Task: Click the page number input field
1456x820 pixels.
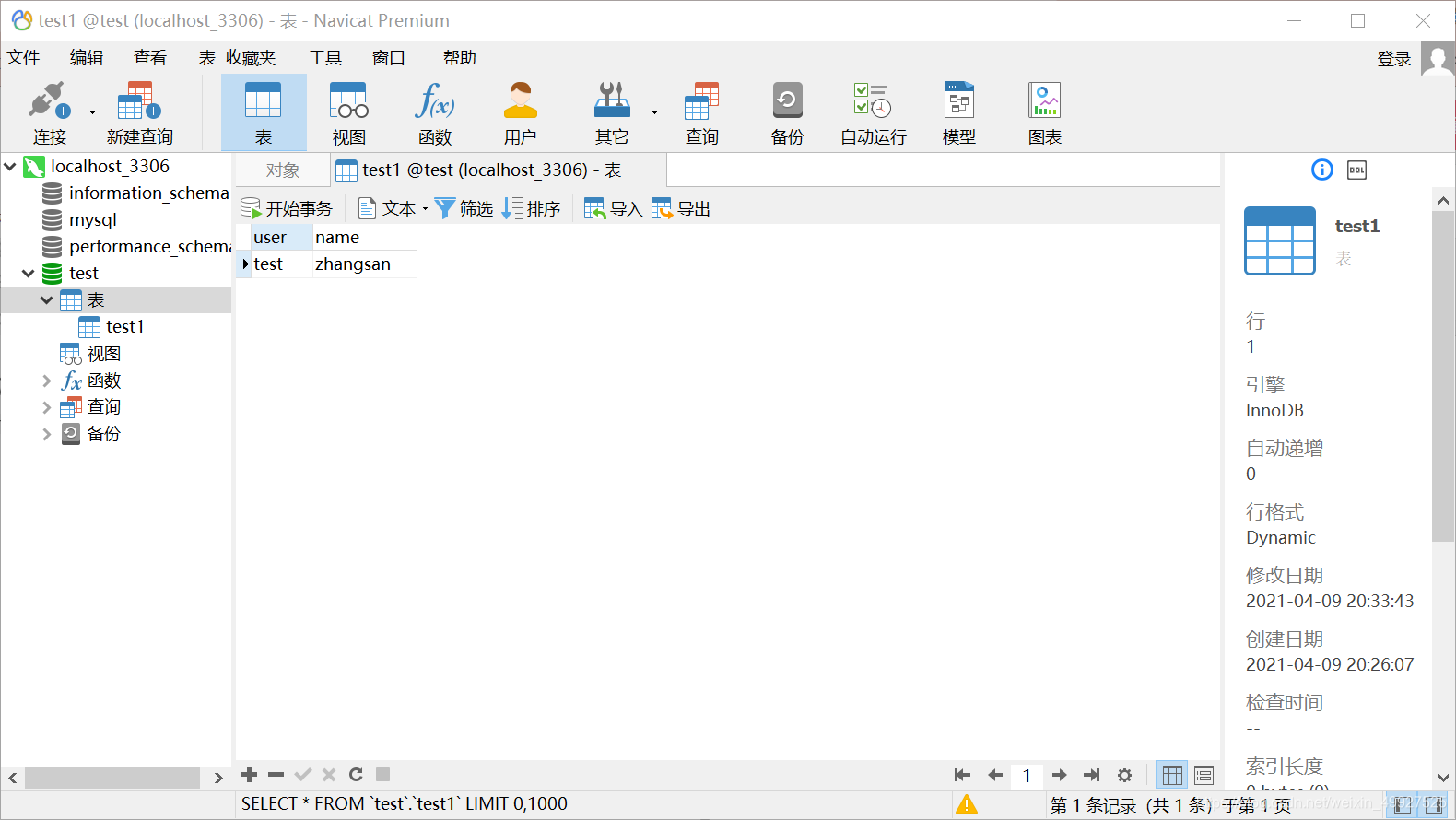Action: click(x=1027, y=776)
